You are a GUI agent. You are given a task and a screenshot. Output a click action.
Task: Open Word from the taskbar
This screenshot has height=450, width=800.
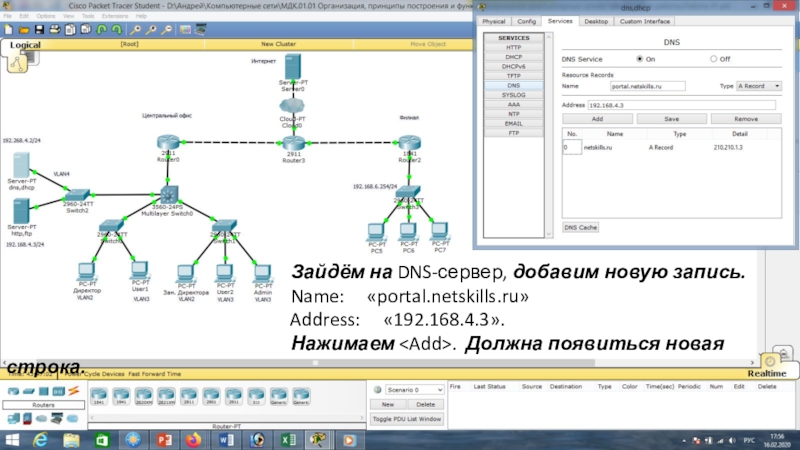(x=226, y=440)
